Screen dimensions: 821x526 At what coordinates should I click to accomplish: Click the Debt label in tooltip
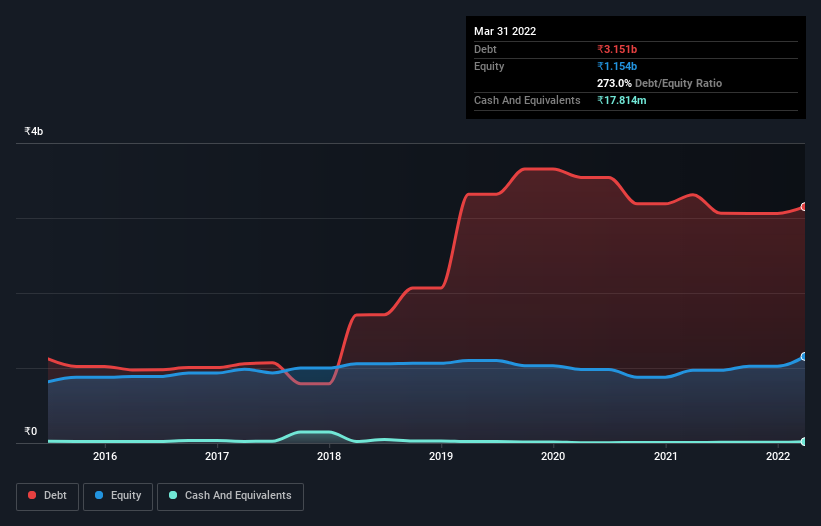click(x=485, y=49)
